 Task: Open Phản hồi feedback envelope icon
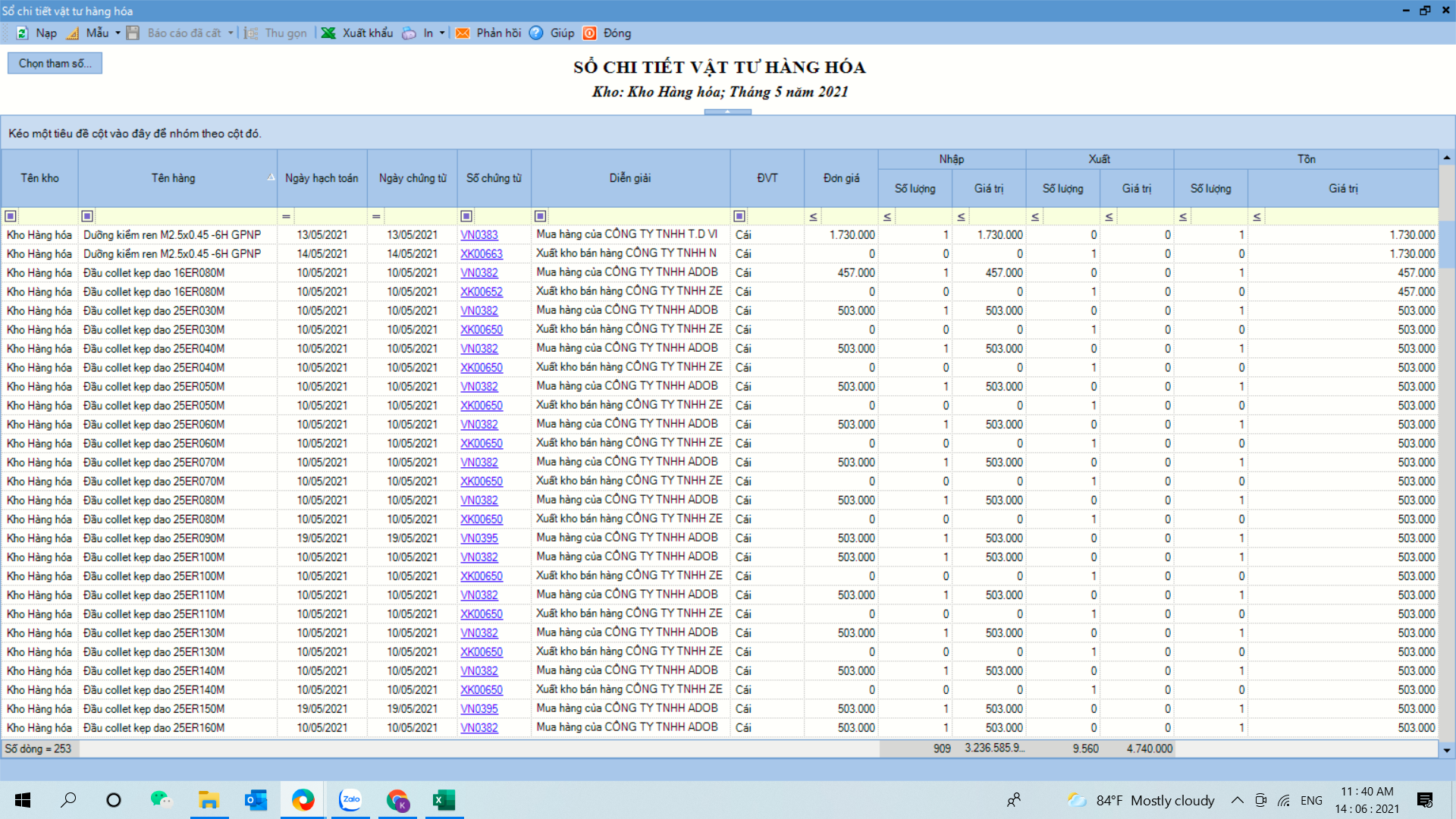(x=463, y=33)
